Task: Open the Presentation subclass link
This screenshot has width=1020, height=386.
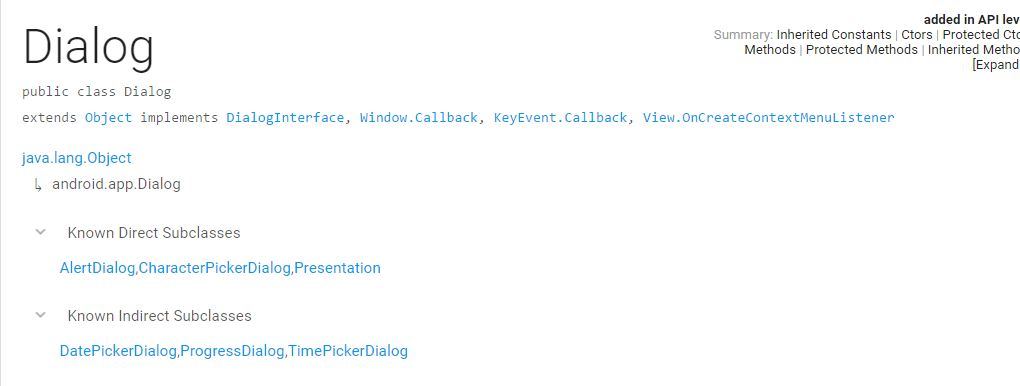Action: (338, 268)
